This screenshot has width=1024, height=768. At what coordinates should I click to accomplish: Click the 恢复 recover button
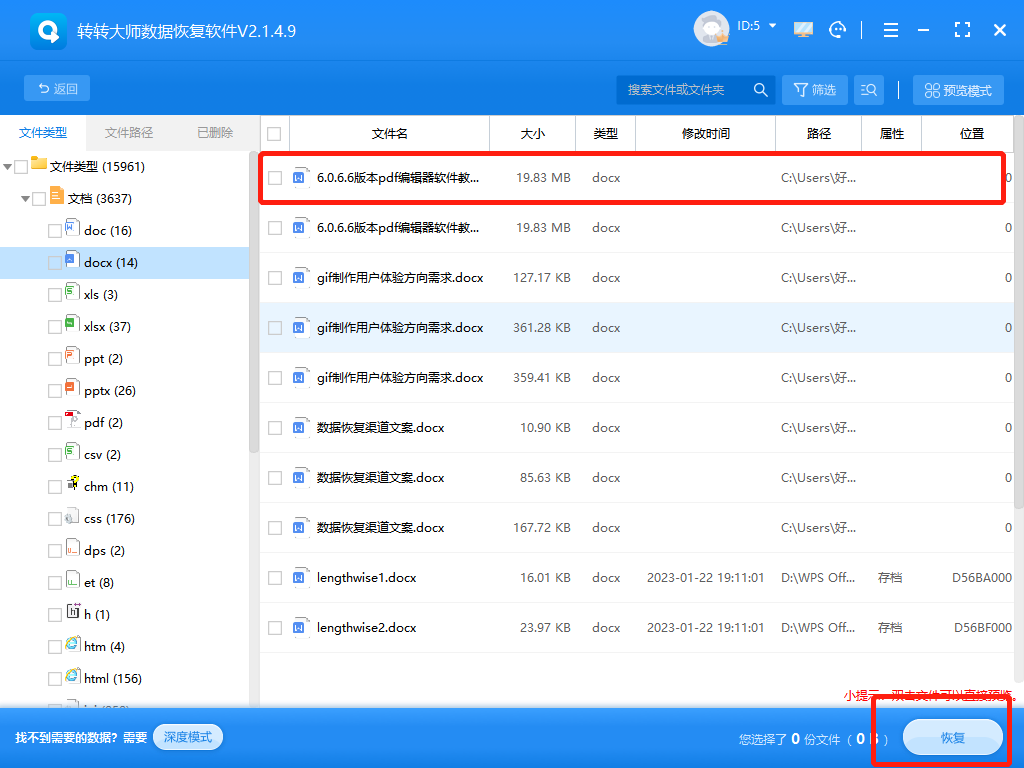(951, 737)
